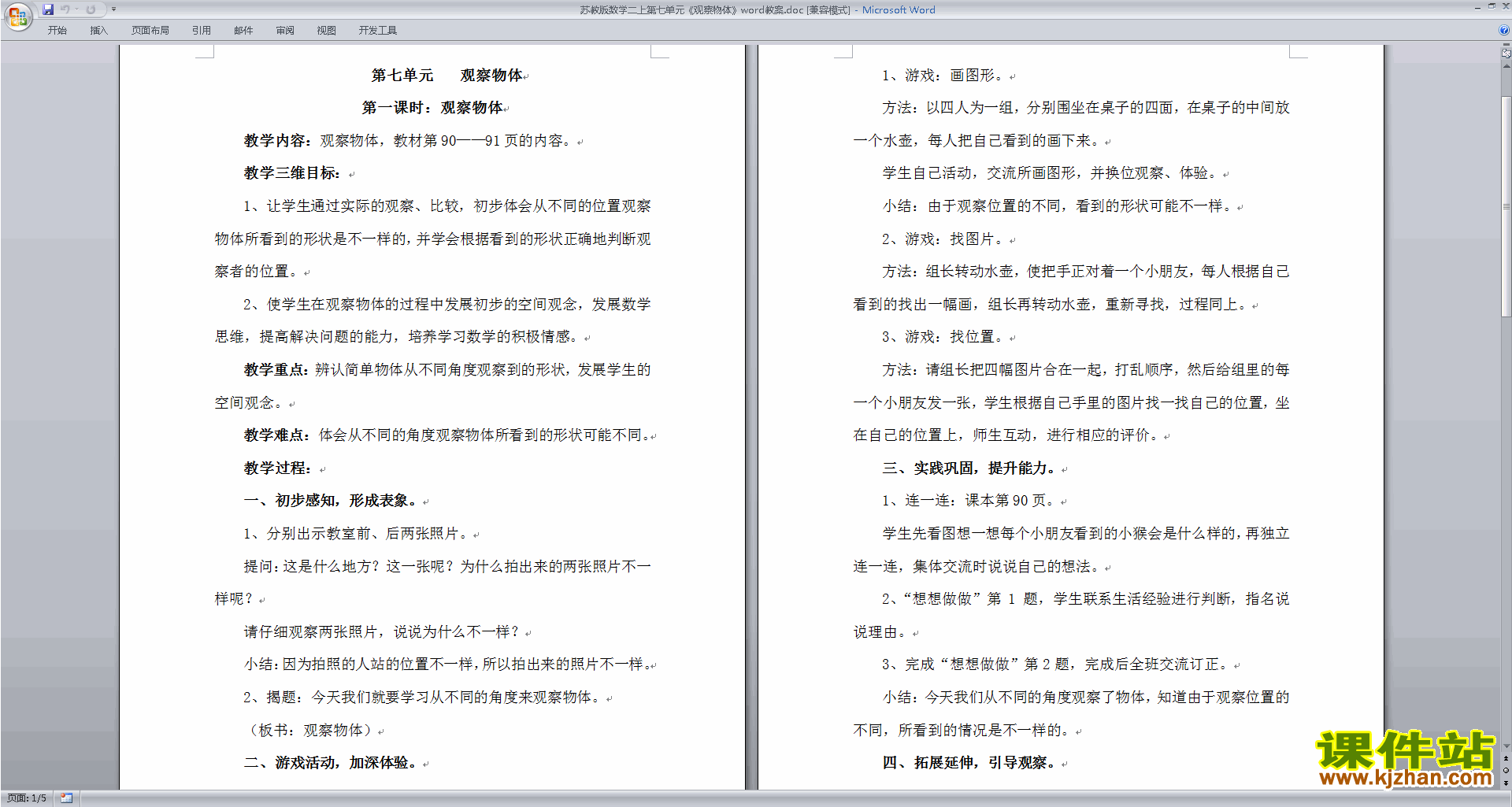The image size is (1512, 807).
Task: Click the 页面: 1/5 page indicator
Action: pyautogui.click(x=26, y=798)
